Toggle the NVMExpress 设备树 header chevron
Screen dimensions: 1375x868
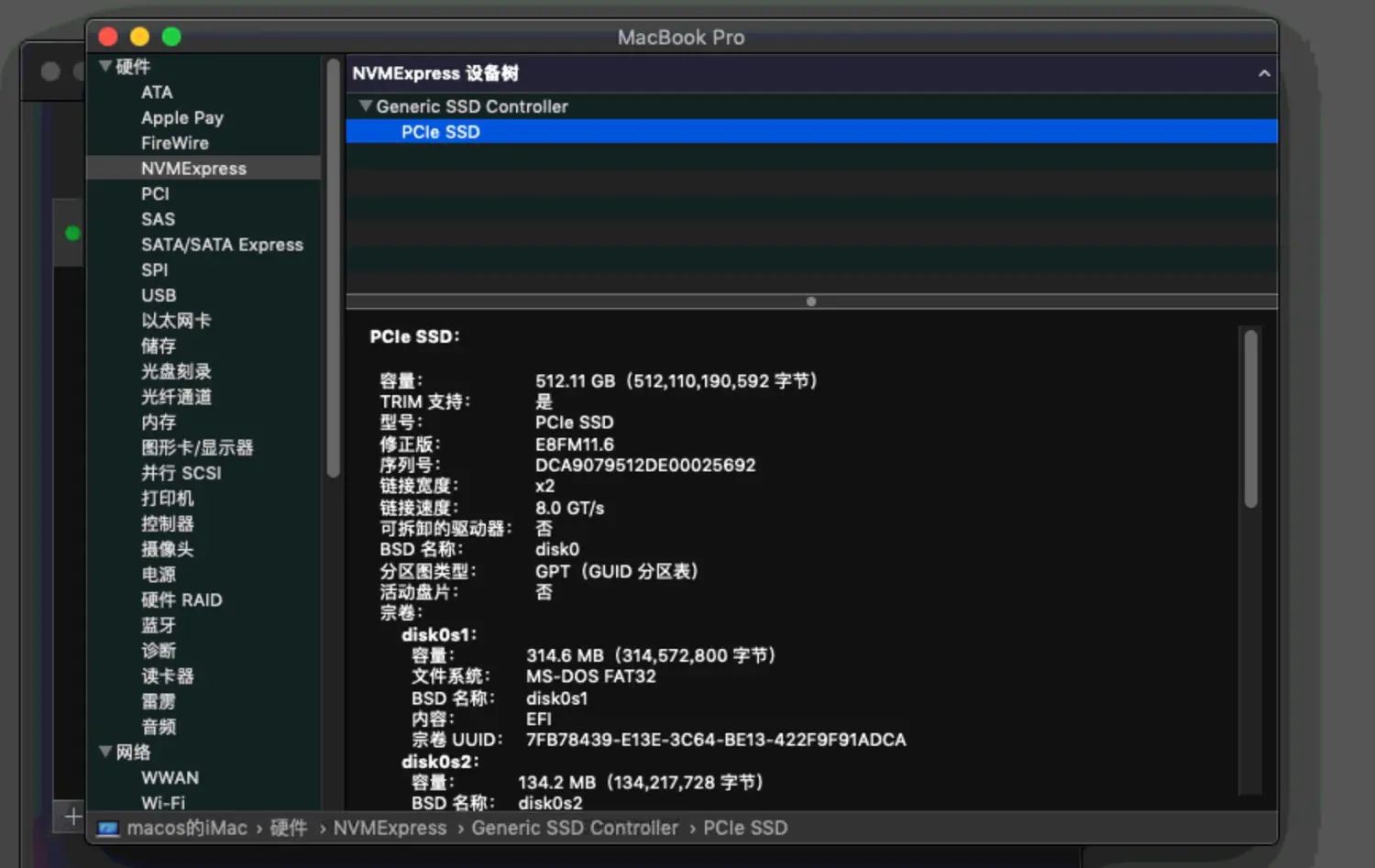pos(1264,73)
